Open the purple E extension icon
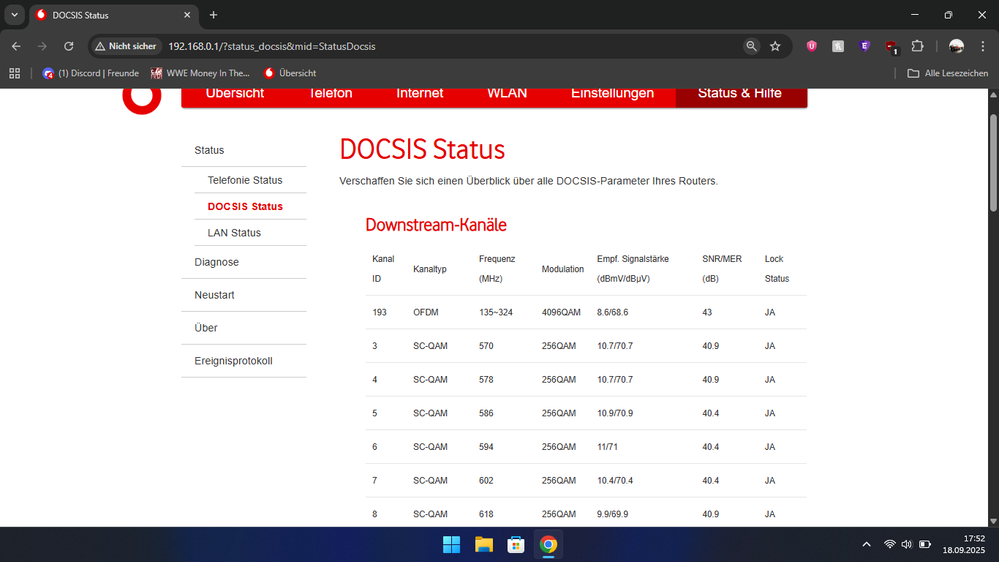The width and height of the screenshot is (999, 562). [x=864, y=47]
